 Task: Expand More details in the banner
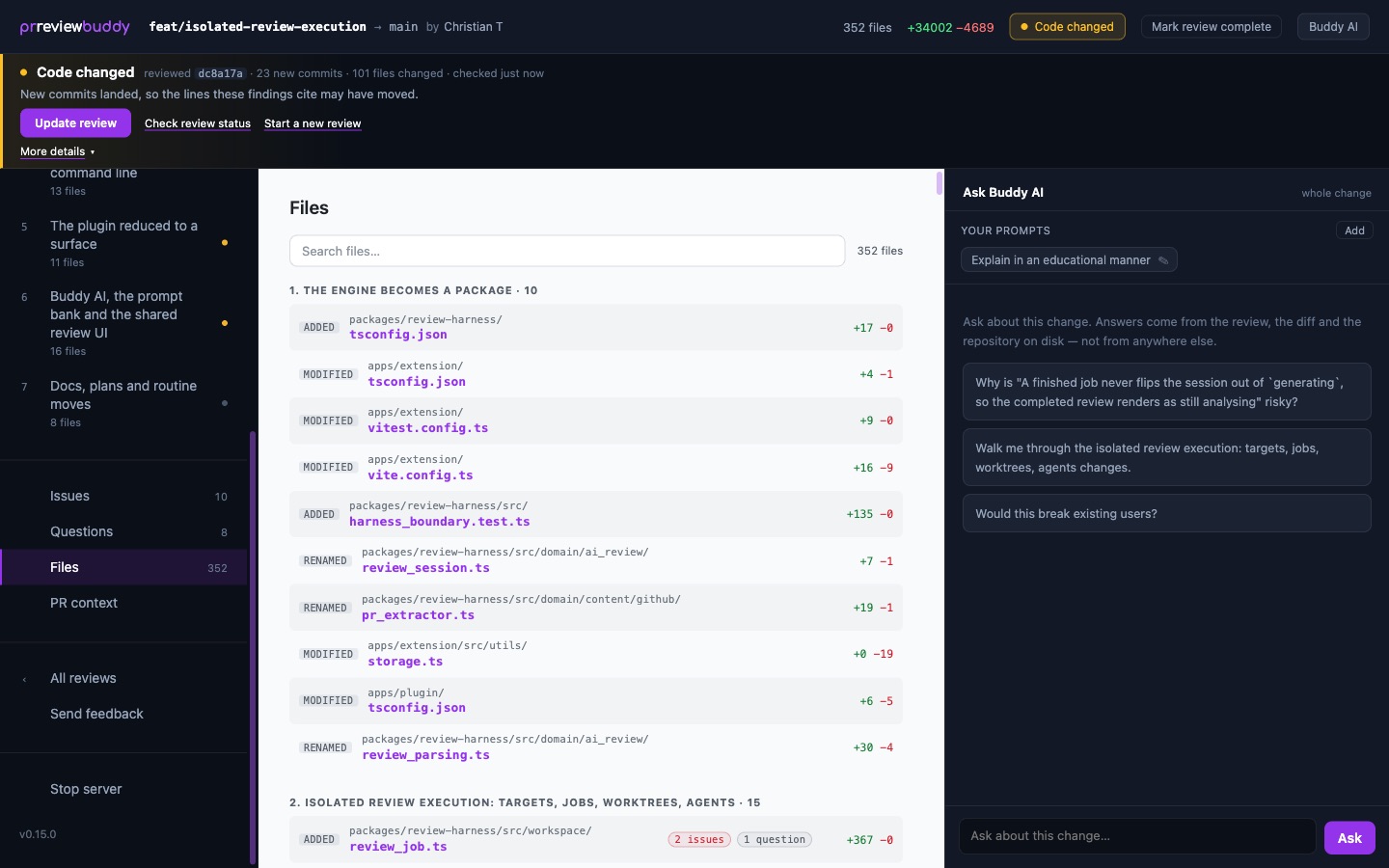57,151
